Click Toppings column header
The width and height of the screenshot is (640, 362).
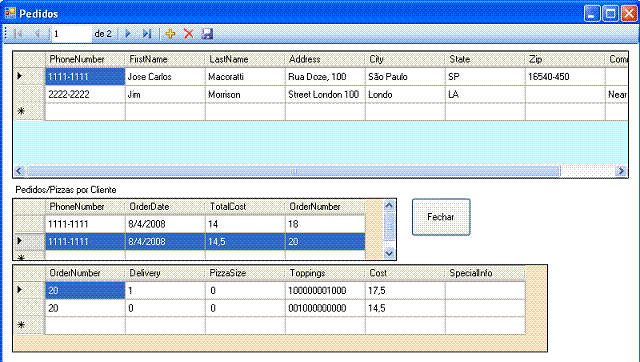(x=324, y=273)
